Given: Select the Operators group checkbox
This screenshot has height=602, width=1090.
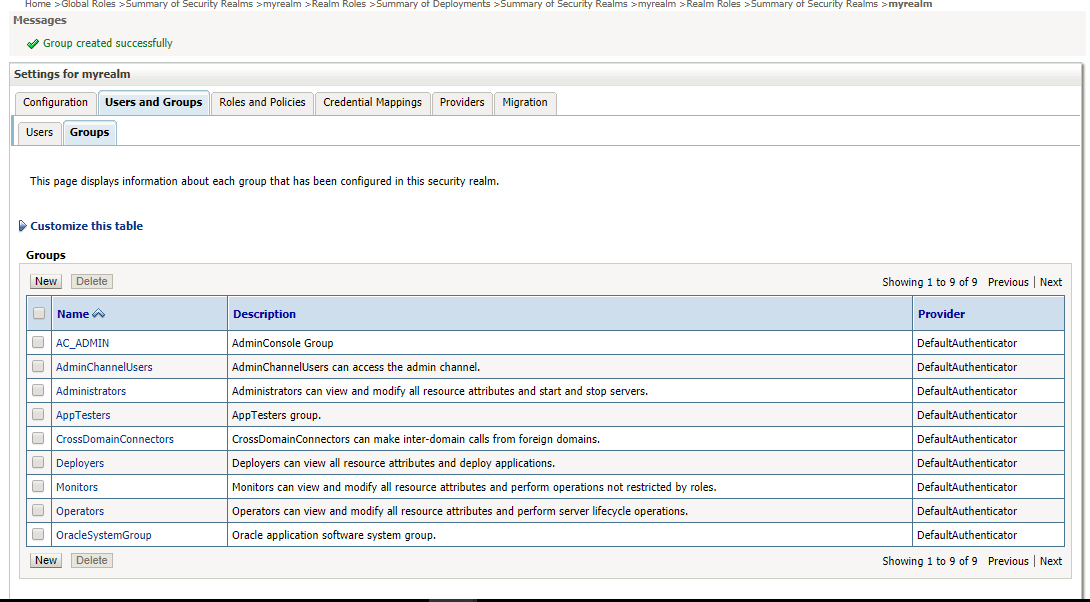Looking at the screenshot, I should click(38, 510).
